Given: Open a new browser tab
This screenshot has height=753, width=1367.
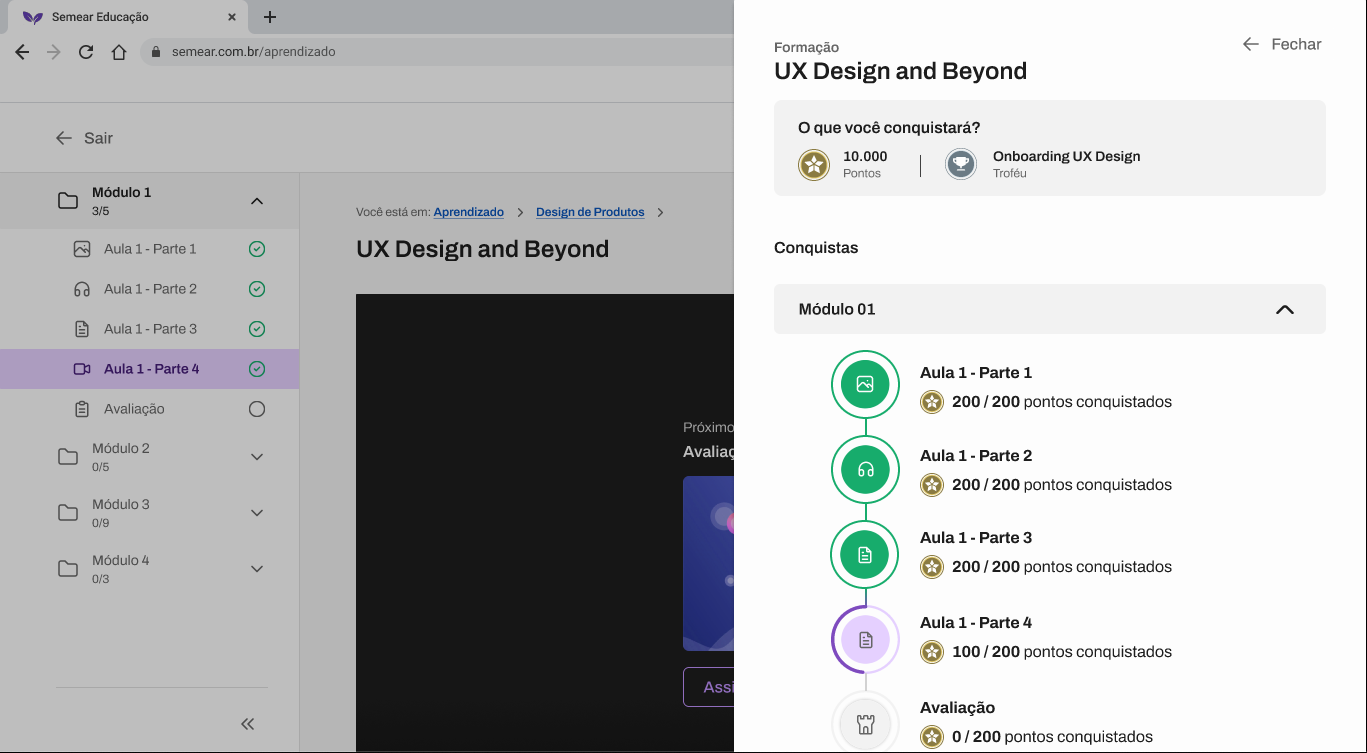Looking at the screenshot, I should (270, 17).
